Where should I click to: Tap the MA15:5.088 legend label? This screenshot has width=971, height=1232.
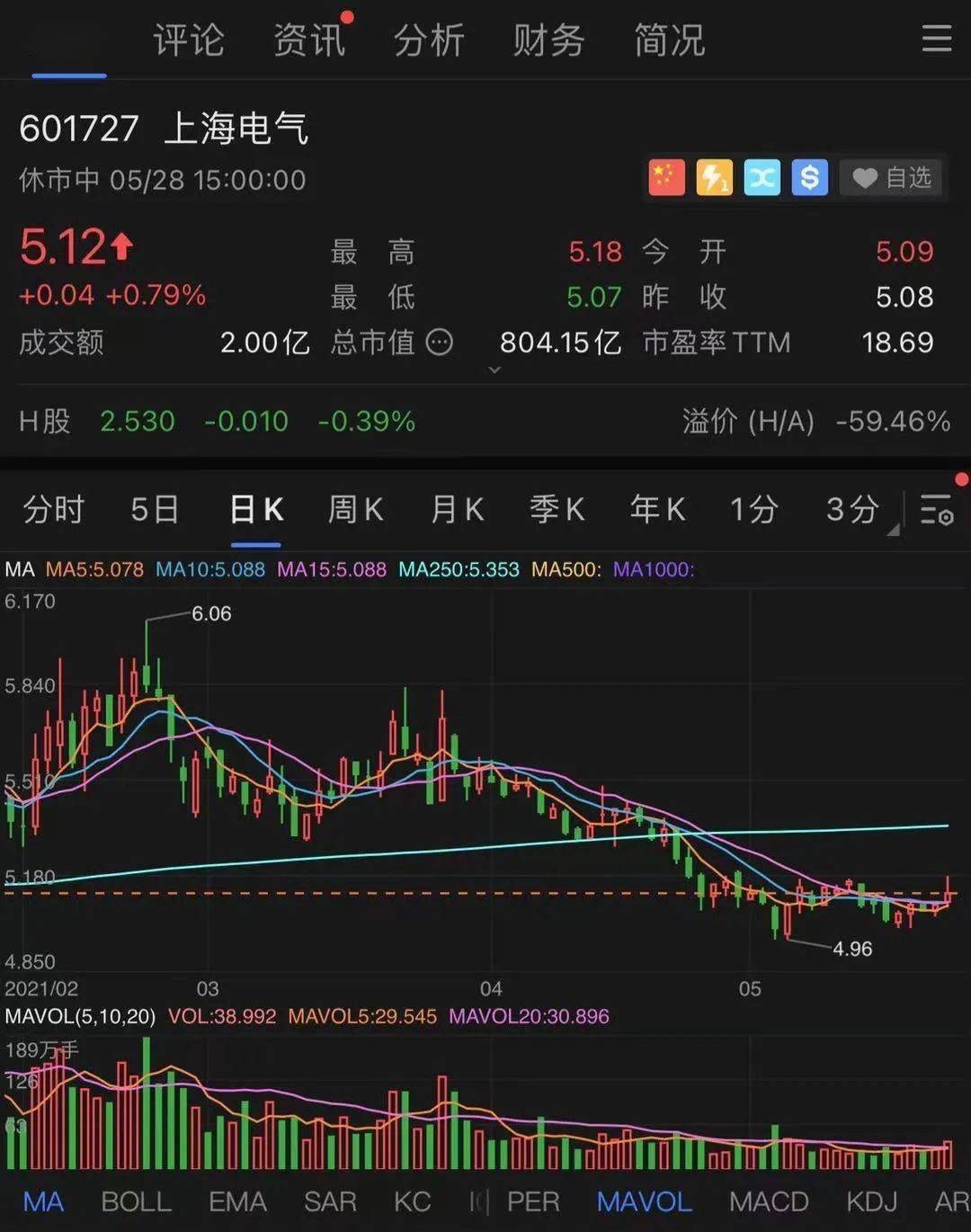tap(332, 569)
